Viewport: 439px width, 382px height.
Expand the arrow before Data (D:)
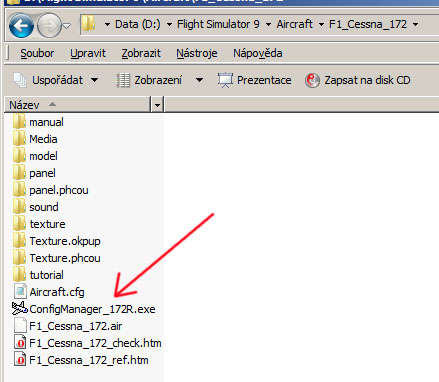[x=107, y=25]
